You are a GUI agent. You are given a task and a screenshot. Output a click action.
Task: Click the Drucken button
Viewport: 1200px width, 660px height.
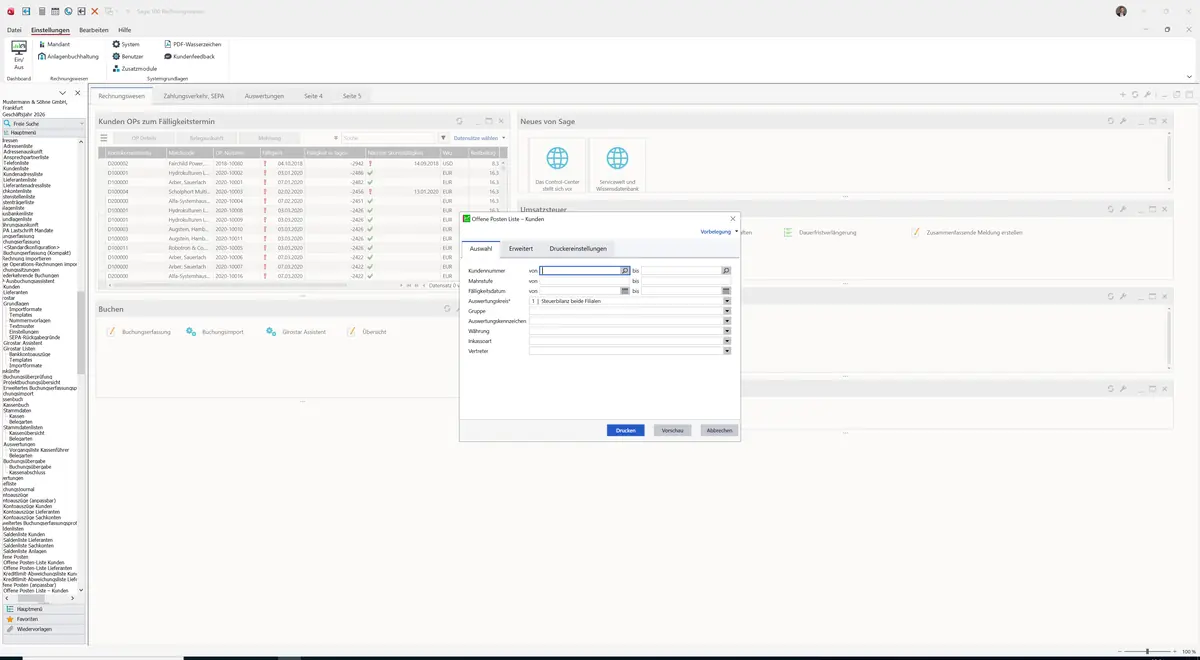coord(626,430)
